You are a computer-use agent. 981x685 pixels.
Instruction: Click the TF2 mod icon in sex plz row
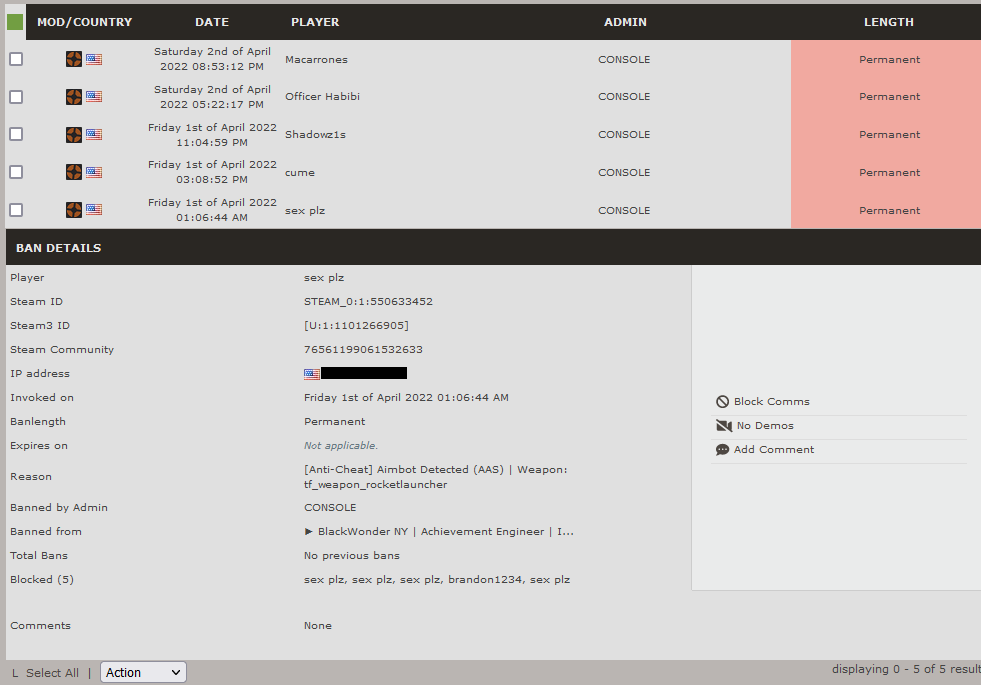(x=74, y=210)
